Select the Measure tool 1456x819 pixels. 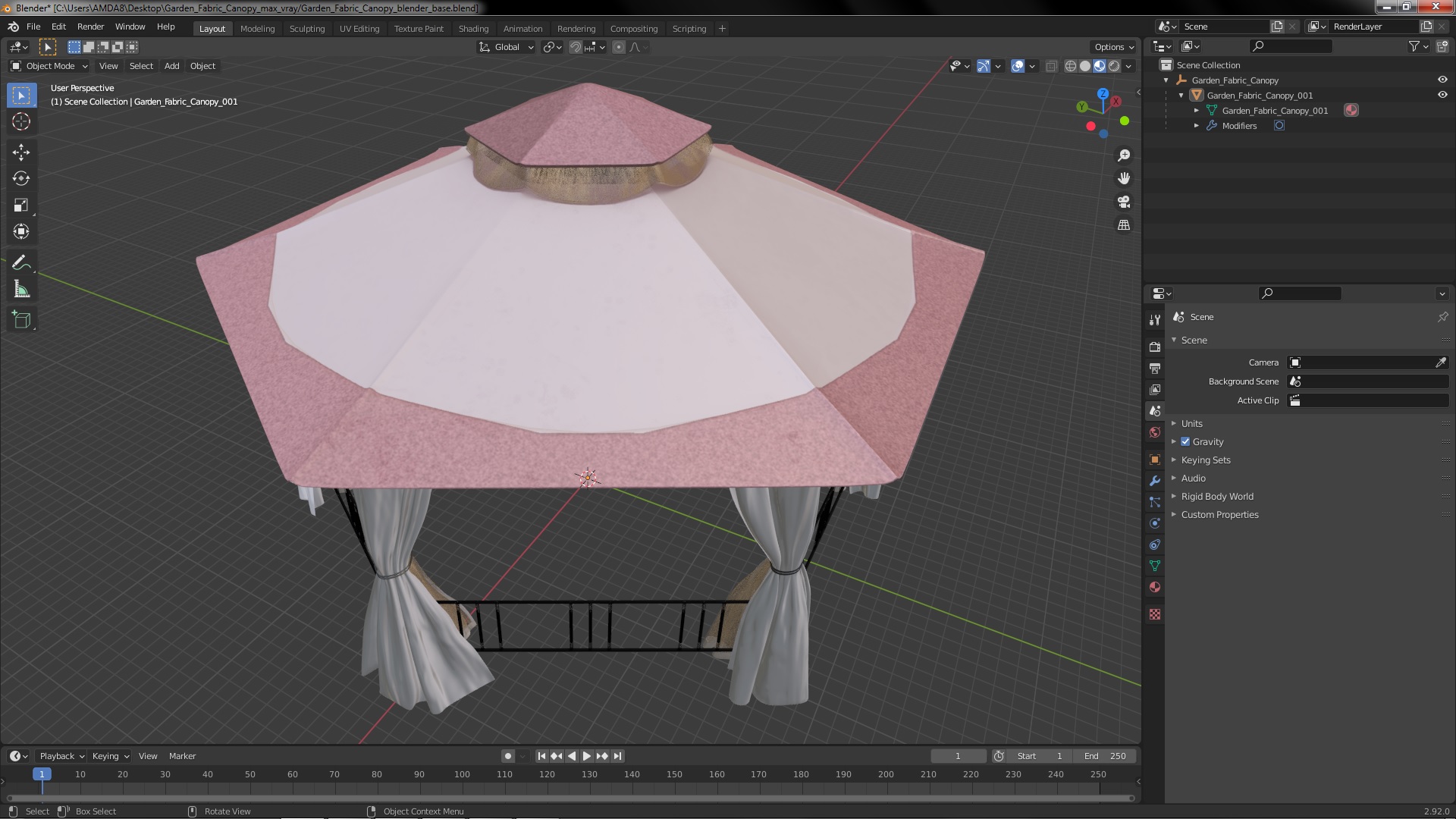tap(21, 290)
